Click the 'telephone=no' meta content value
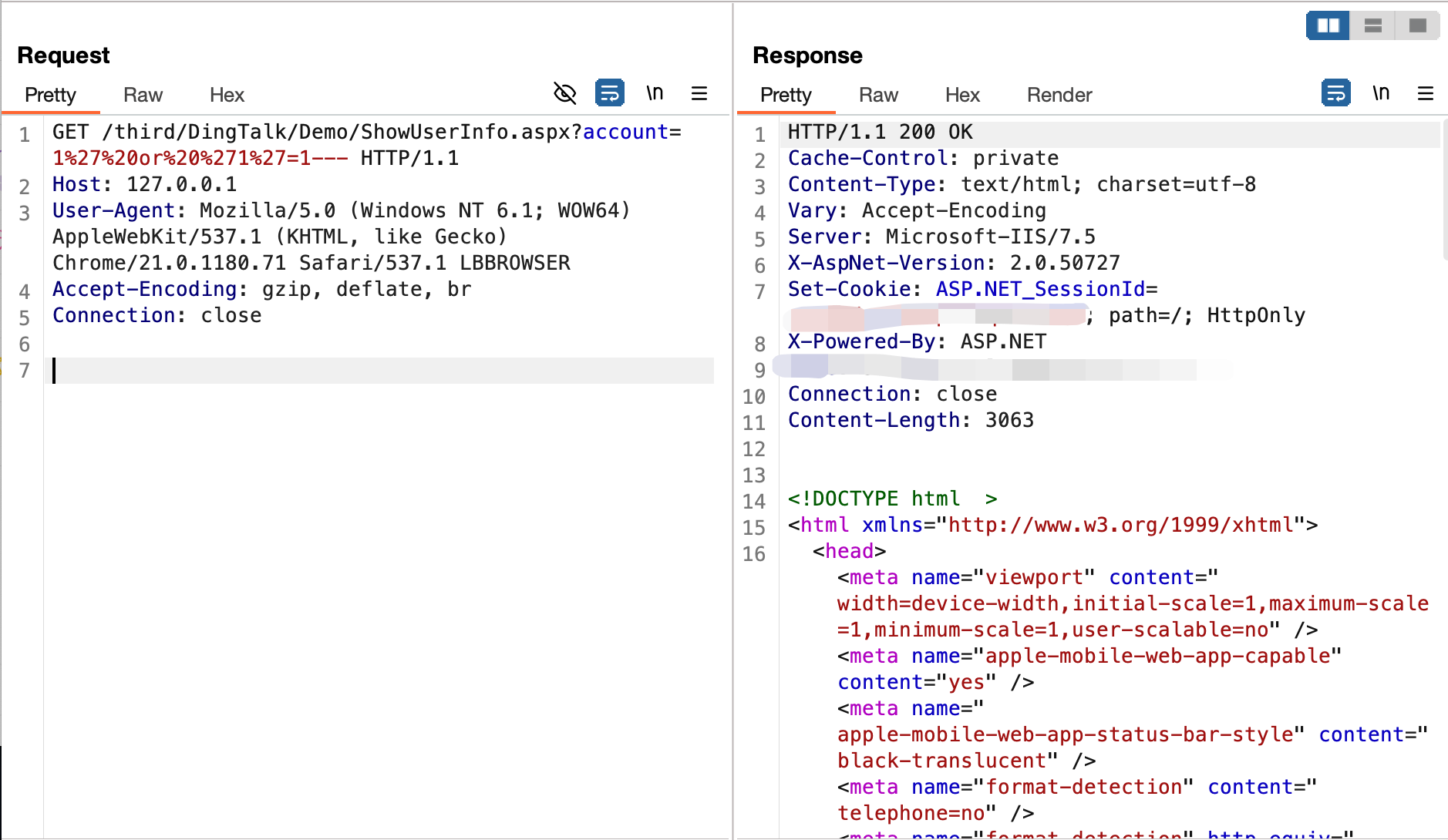The height and width of the screenshot is (840, 1448). click(911, 813)
